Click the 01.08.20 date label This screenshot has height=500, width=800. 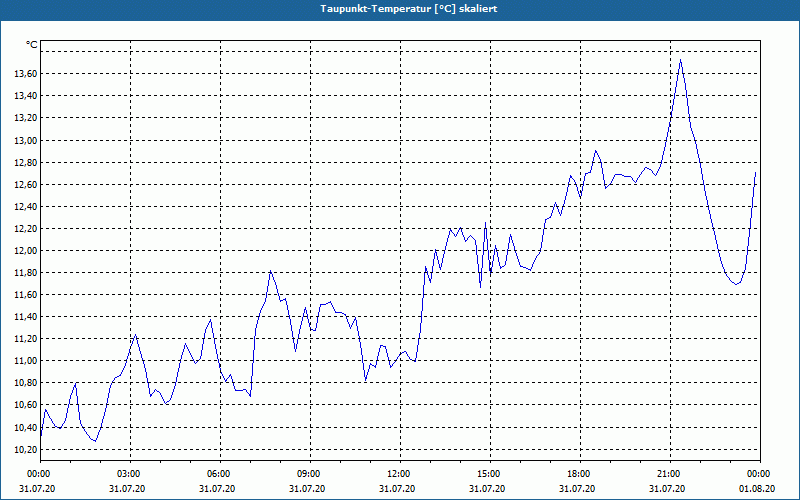(757, 489)
